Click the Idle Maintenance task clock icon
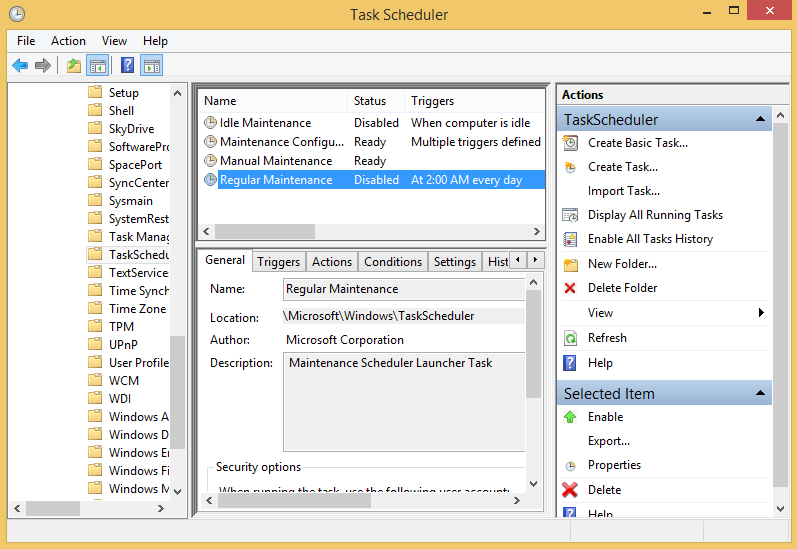This screenshot has width=797, height=549. click(210, 123)
